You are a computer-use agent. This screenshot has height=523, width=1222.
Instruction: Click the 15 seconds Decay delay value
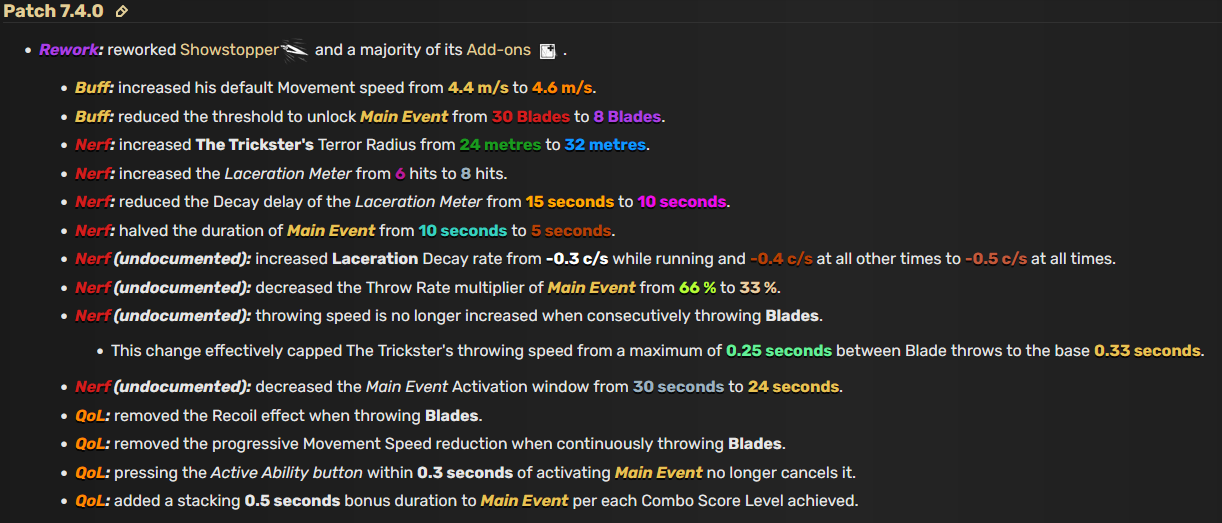click(569, 201)
